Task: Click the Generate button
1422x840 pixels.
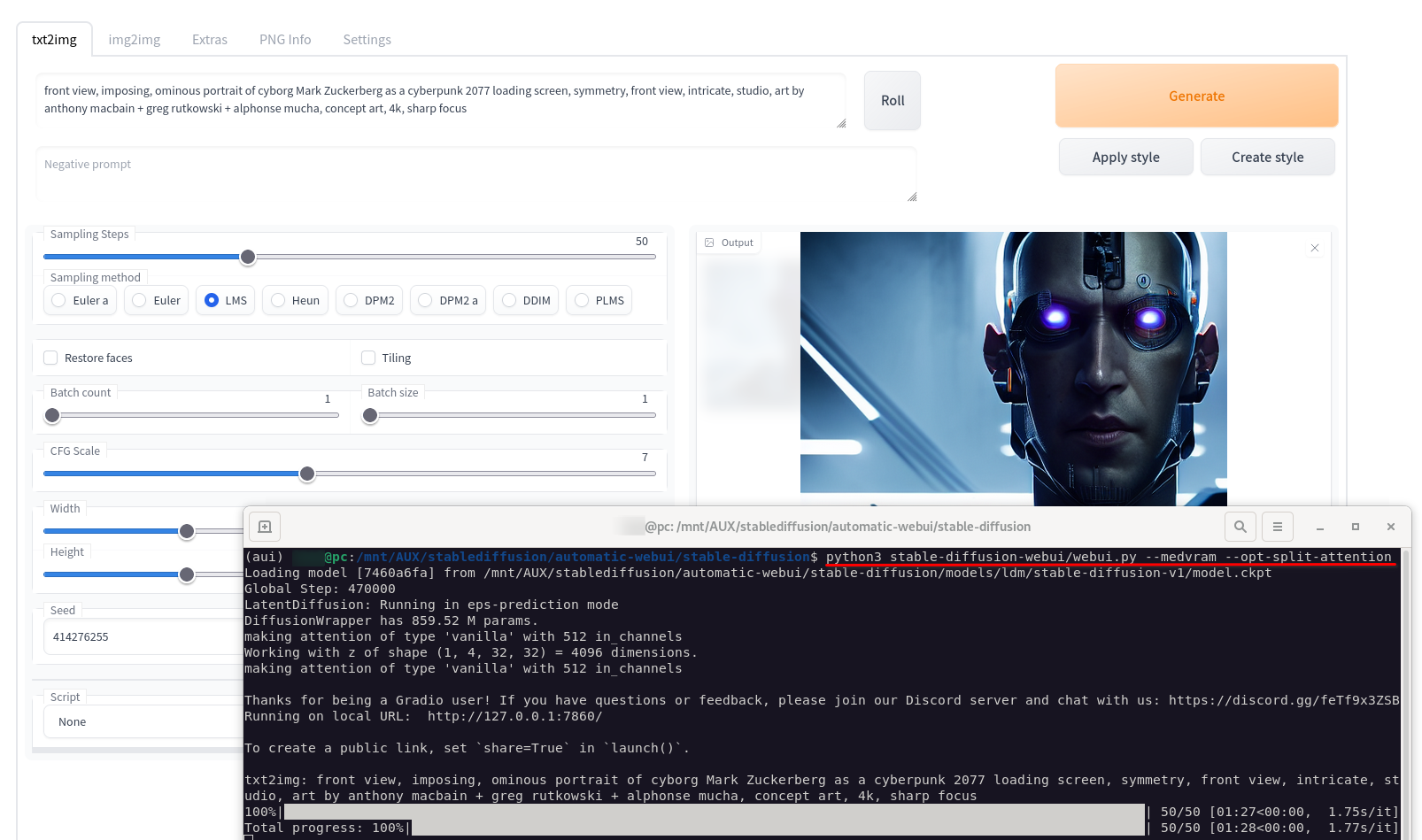Action: [1196, 96]
